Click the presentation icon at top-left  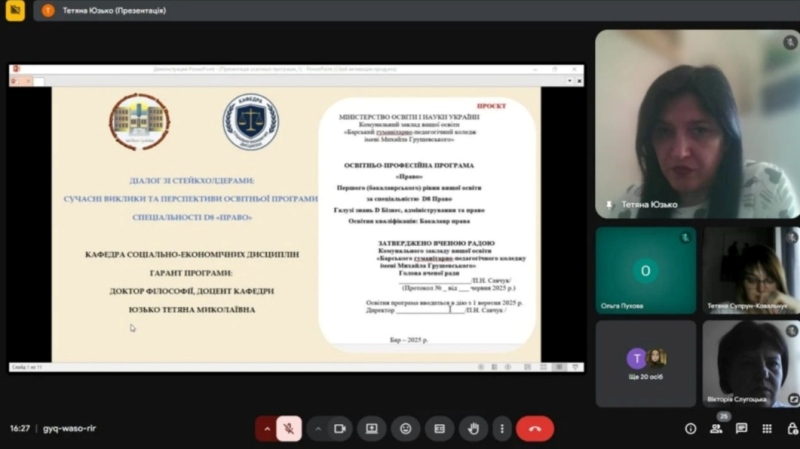coord(15,10)
